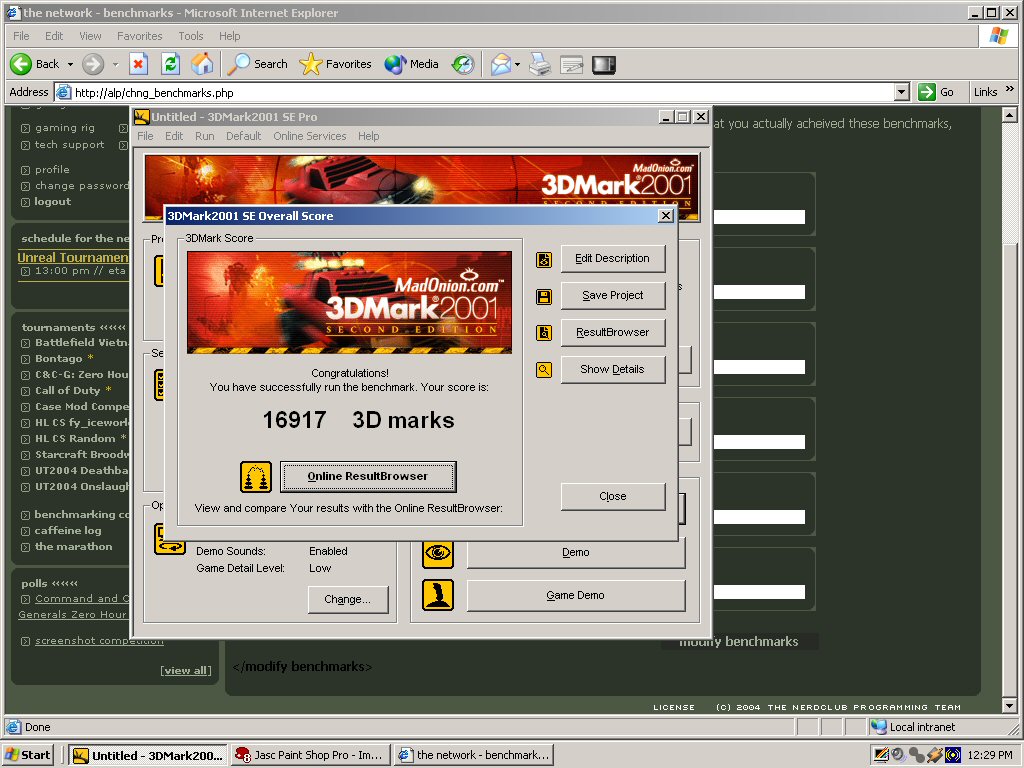The height and width of the screenshot is (768, 1024).
Task: Open the Media pane in IE toolbar
Action: [411, 64]
